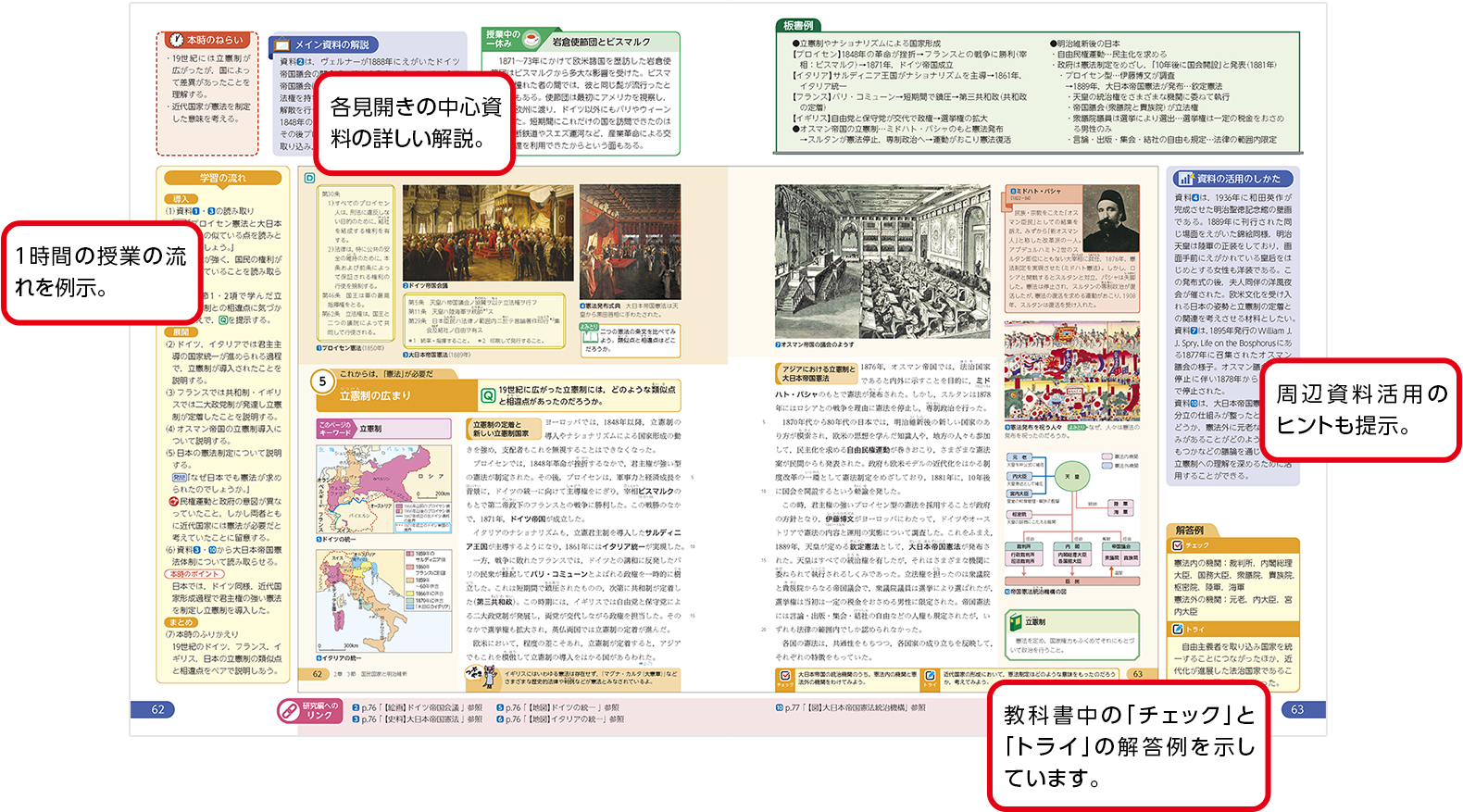The width and height of the screenshot is (1463, 812).
Task: Click the green Q icon in the question box
Action: tap(487, 395)
